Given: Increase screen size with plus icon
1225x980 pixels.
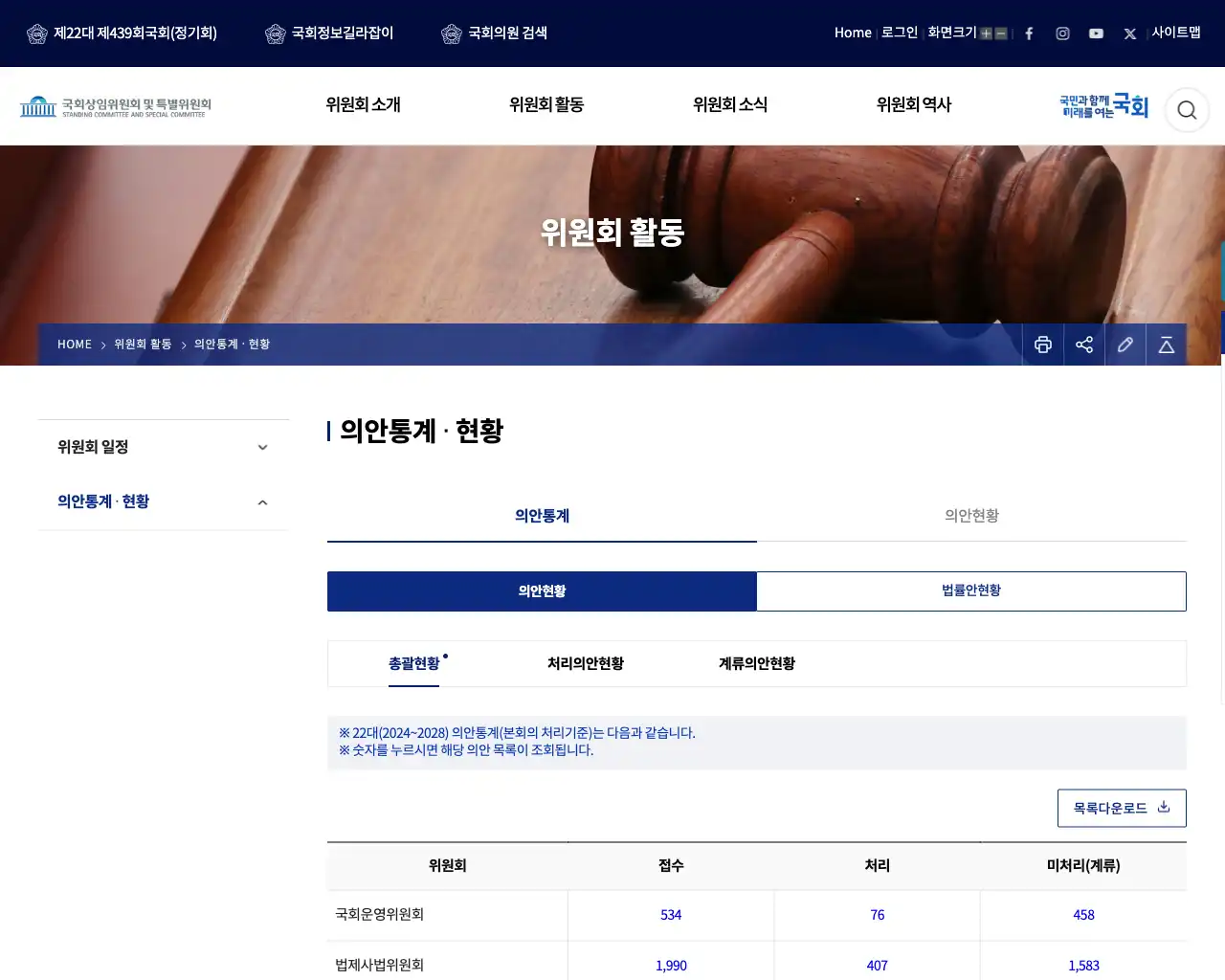Looking at the screenshot, I should (x=986, y=33).
